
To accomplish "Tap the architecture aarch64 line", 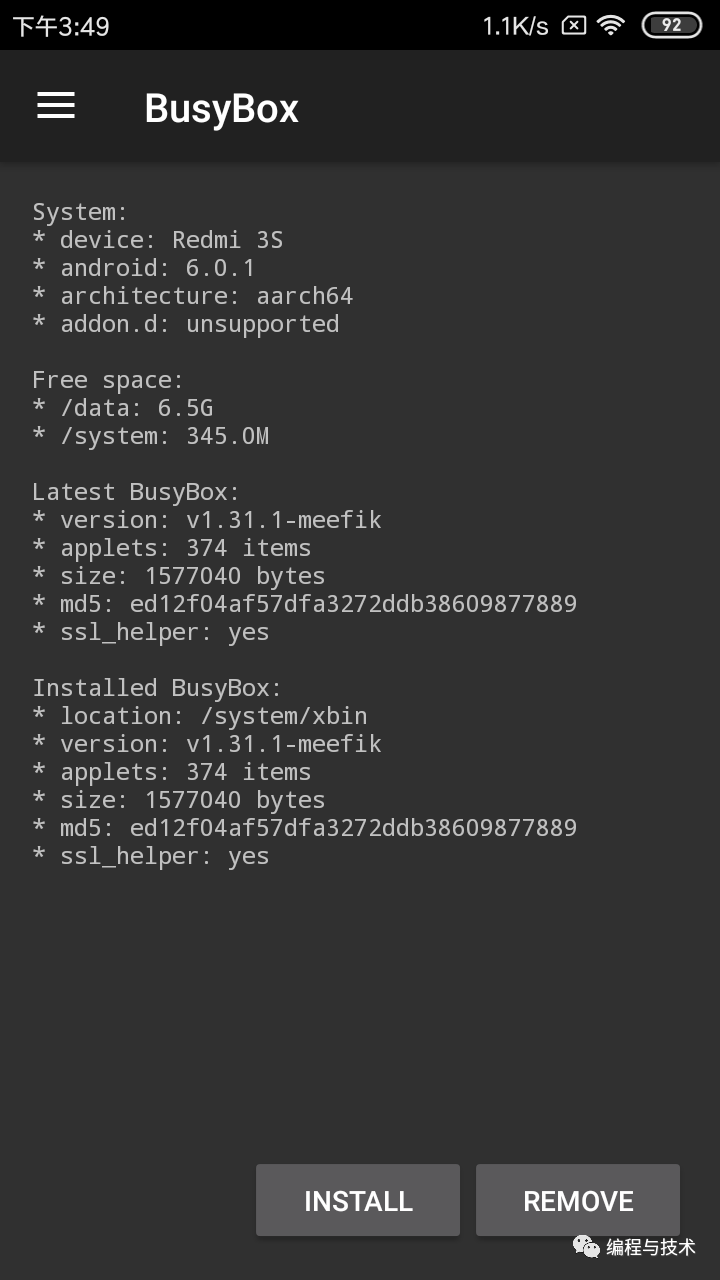I will point(193,296).
